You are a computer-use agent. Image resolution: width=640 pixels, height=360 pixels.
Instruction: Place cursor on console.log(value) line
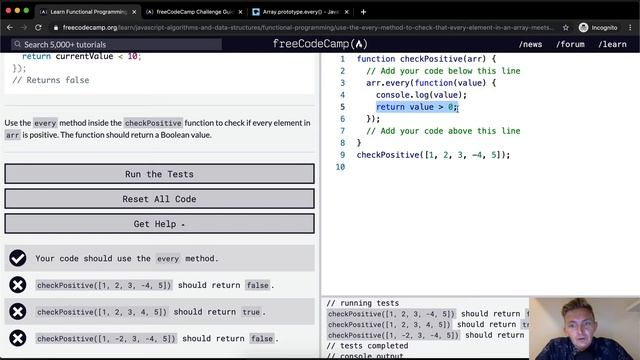pos(421,95)
